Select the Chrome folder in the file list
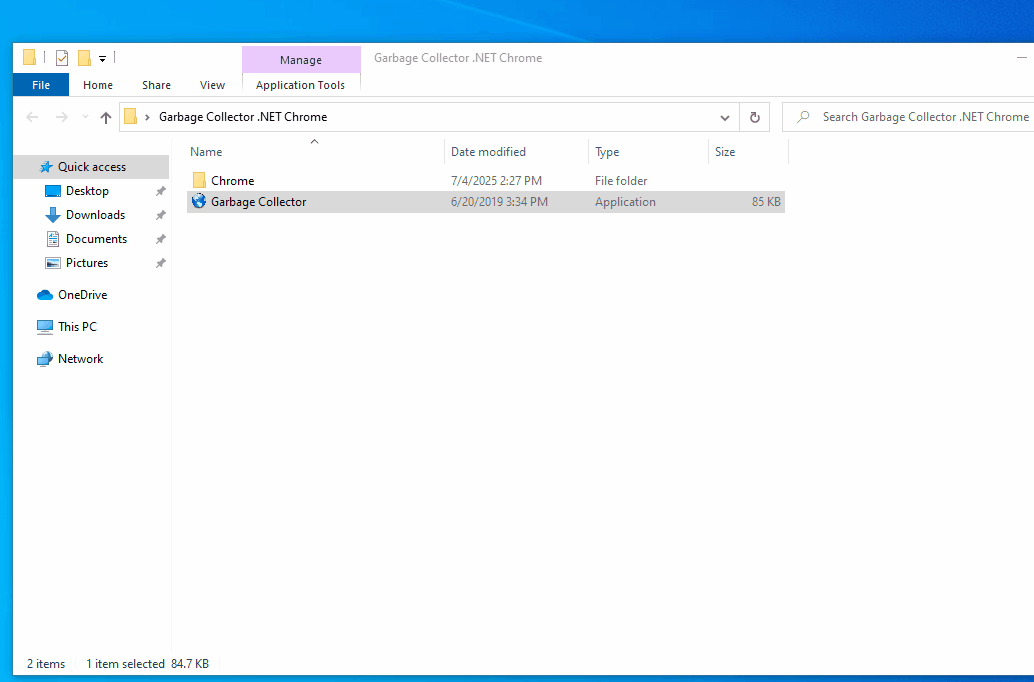1034x682 pixels. (x=486, y=181)
